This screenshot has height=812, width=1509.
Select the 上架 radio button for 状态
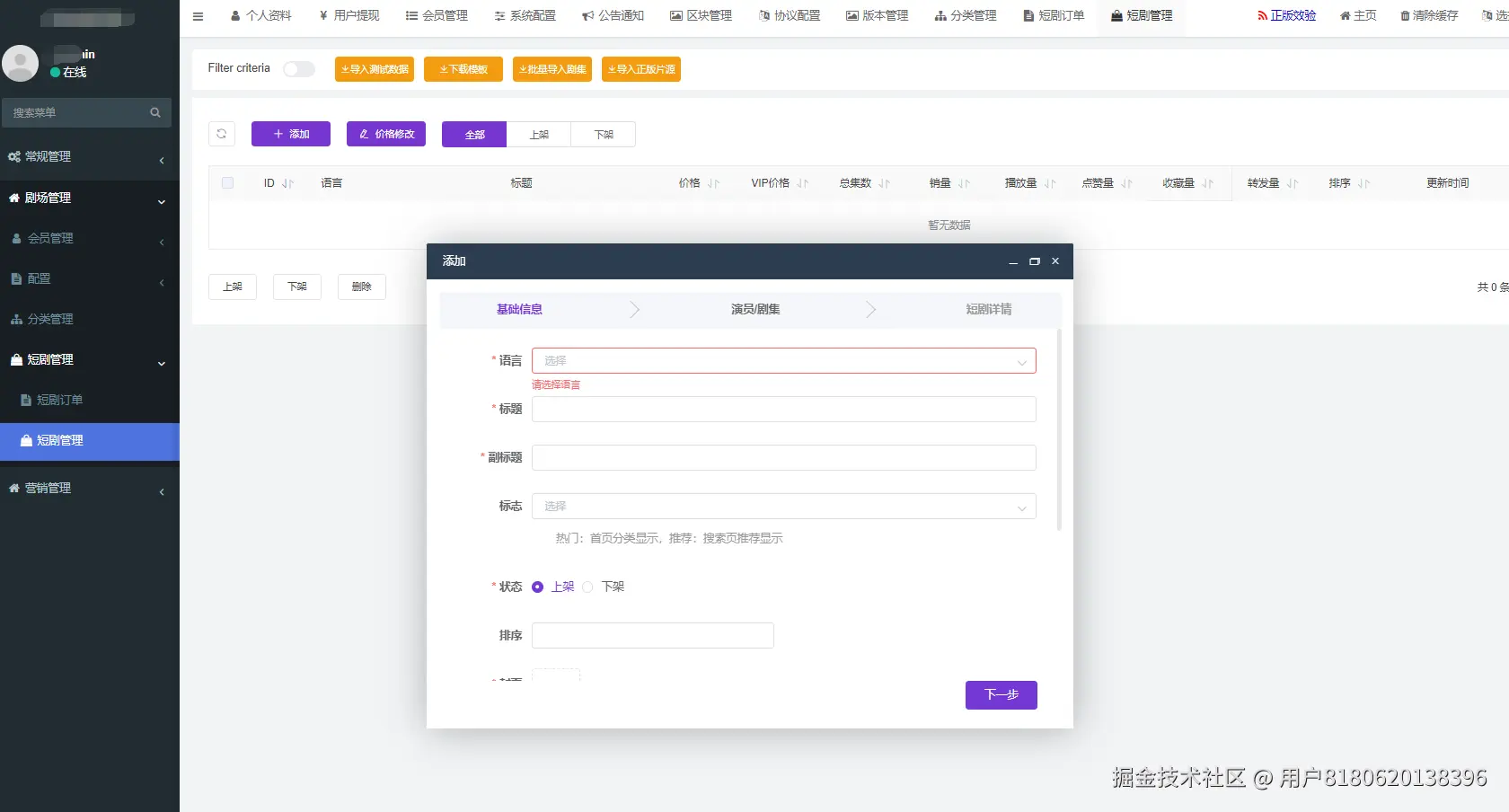537,587
